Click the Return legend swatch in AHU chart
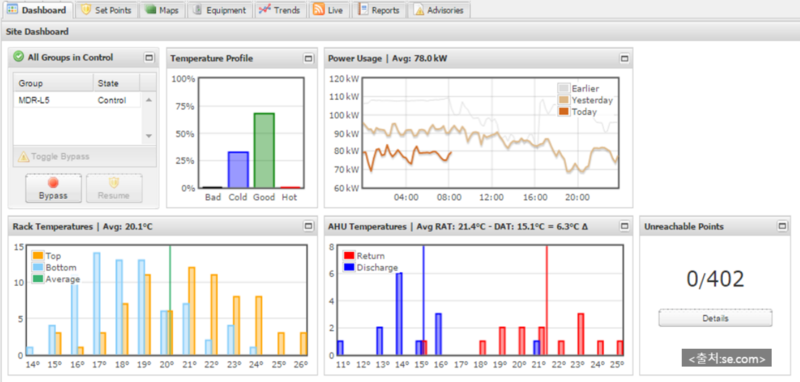This screenshot has height=382, width=800. tap(349, 256)
